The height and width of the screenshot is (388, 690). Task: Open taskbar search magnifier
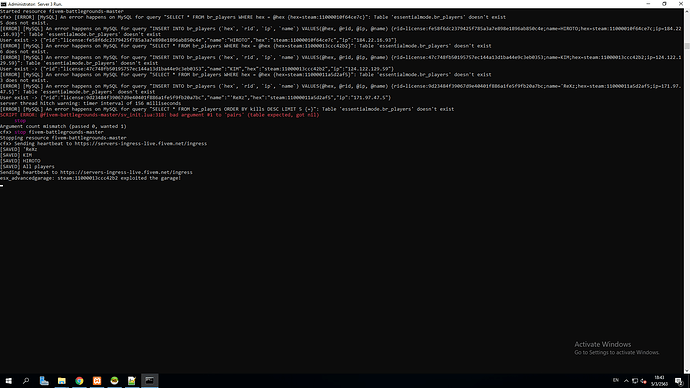[26, 381]
